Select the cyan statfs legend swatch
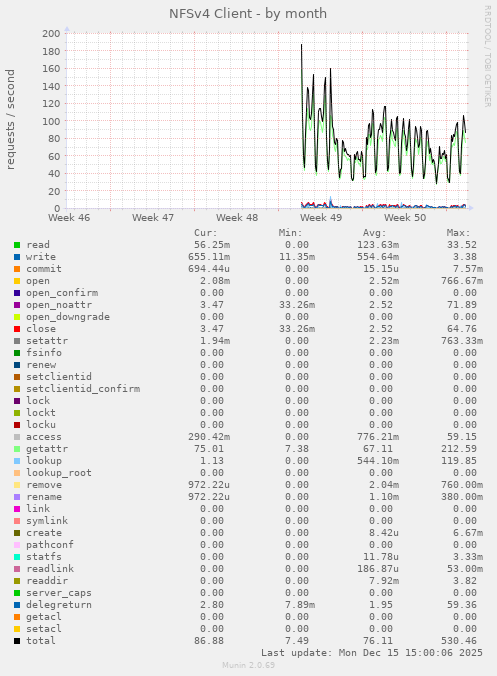The height and width of the screenshot is (676, 497). click(17, 557)
